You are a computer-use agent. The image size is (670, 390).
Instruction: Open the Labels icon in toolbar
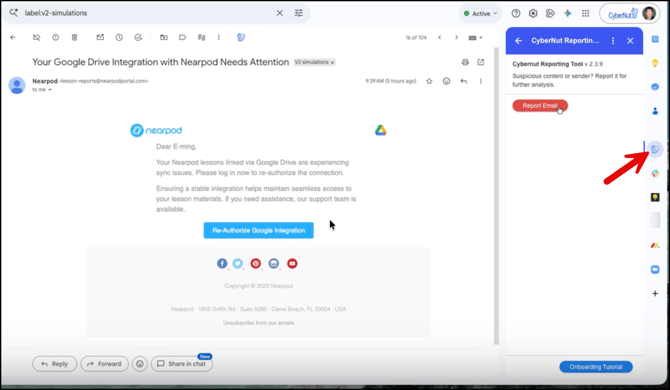[182, 38]
